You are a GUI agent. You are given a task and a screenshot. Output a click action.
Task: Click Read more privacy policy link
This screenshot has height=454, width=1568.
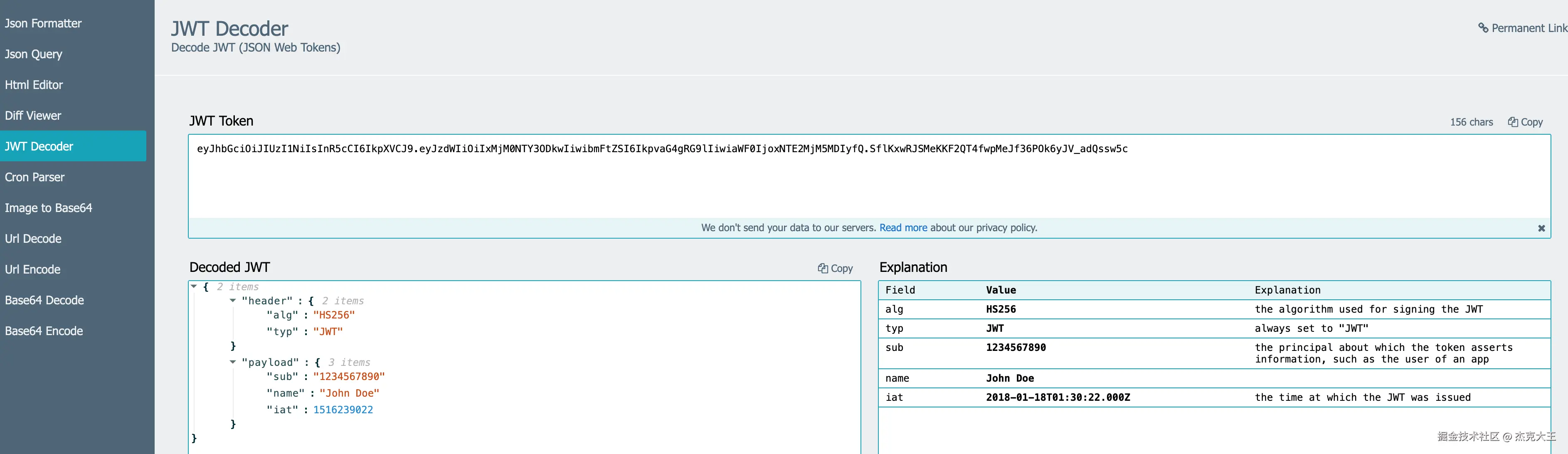tap(903, 227)
